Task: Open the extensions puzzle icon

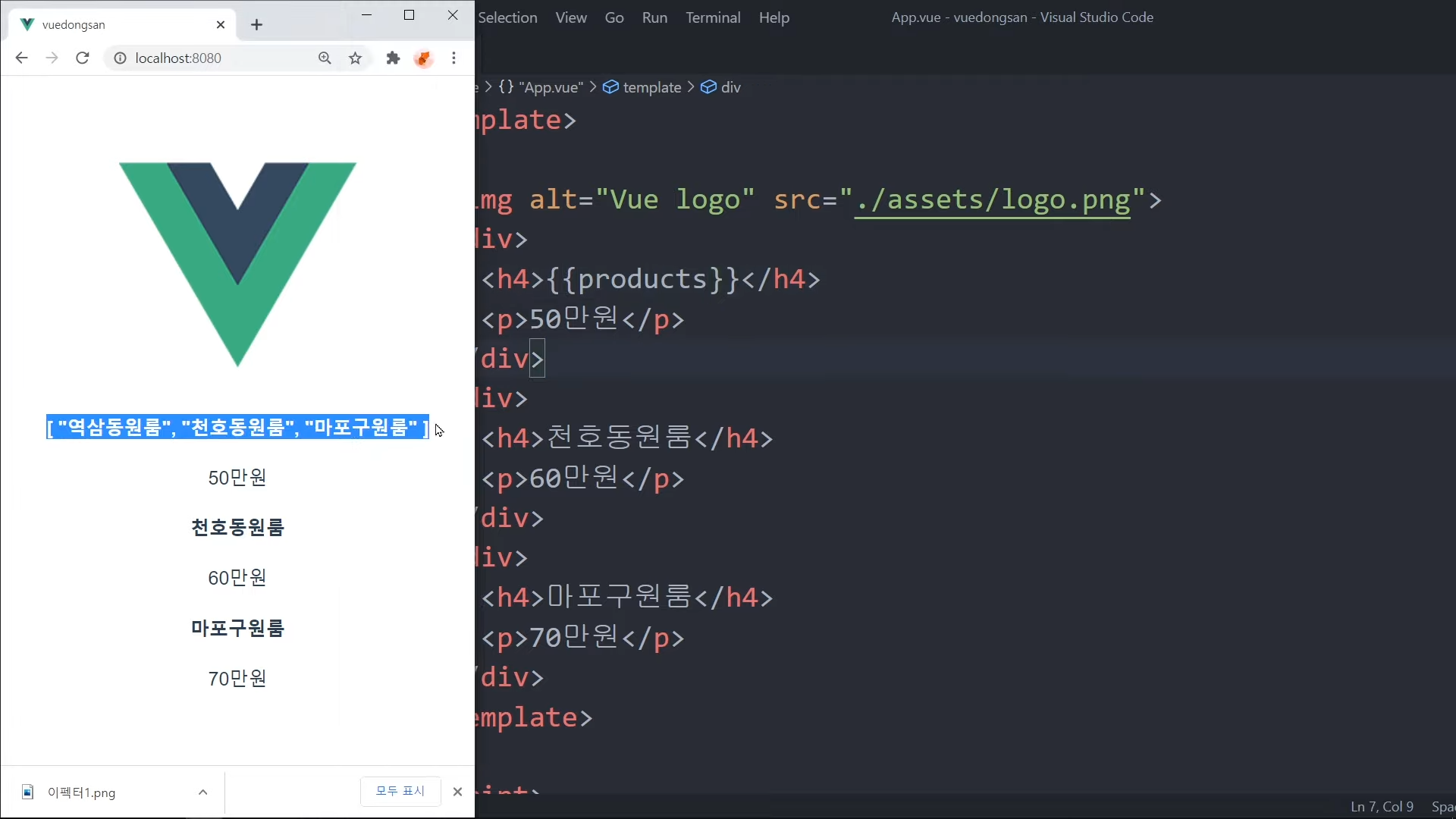Action: tap(393, 58)
